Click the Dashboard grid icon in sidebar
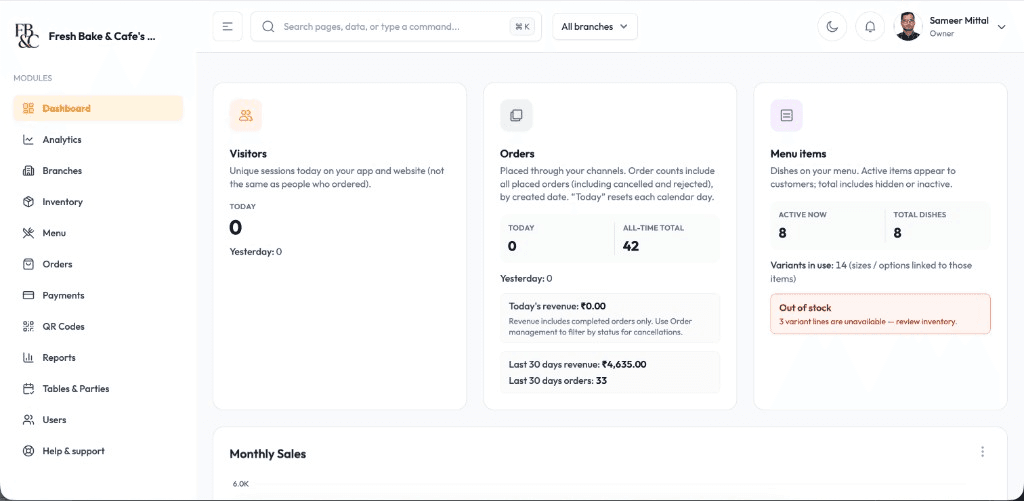The height and width of the screenshot is (501, 1024). click(x=28, y=108)
